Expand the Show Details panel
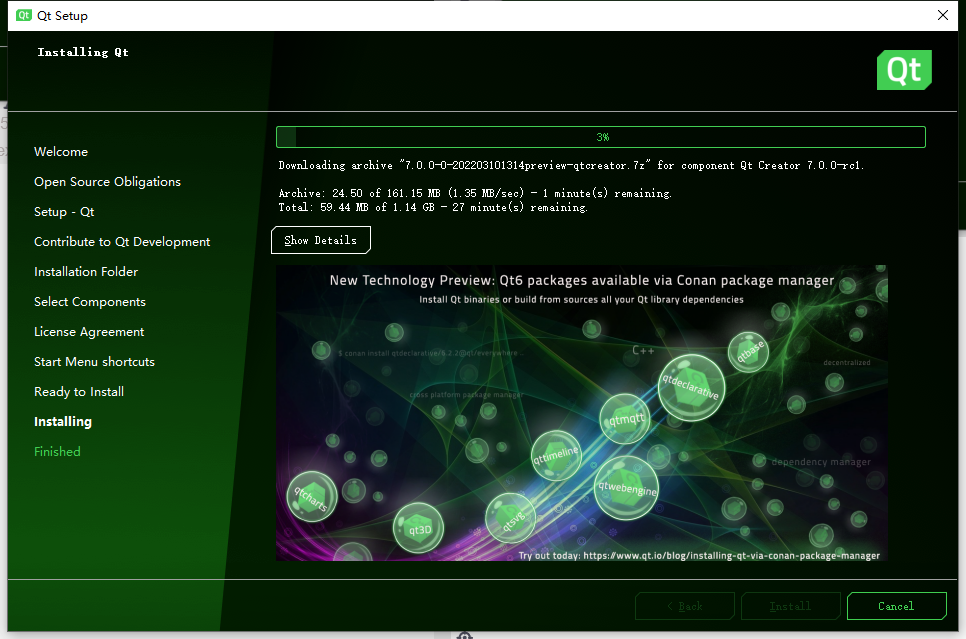Viewport: 966px width, 639px height. coord(320,240)
